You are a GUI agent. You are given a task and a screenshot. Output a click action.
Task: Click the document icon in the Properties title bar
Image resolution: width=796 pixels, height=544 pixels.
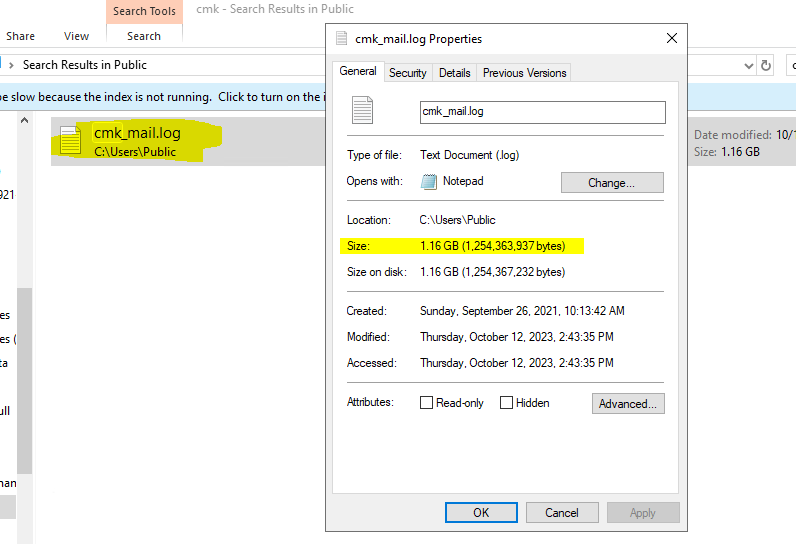(341, 39)
